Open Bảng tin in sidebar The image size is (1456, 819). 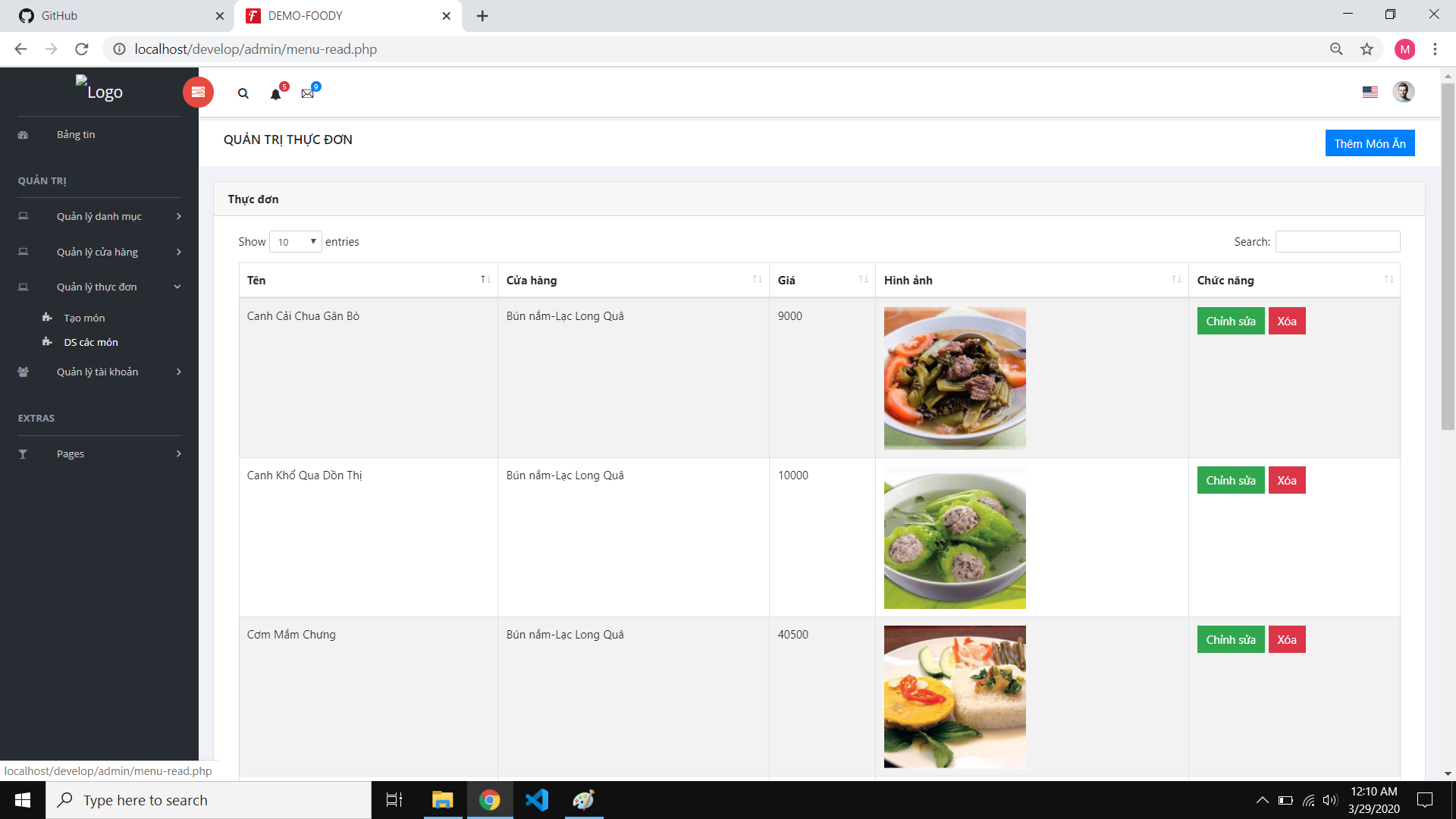click(76, 134)
